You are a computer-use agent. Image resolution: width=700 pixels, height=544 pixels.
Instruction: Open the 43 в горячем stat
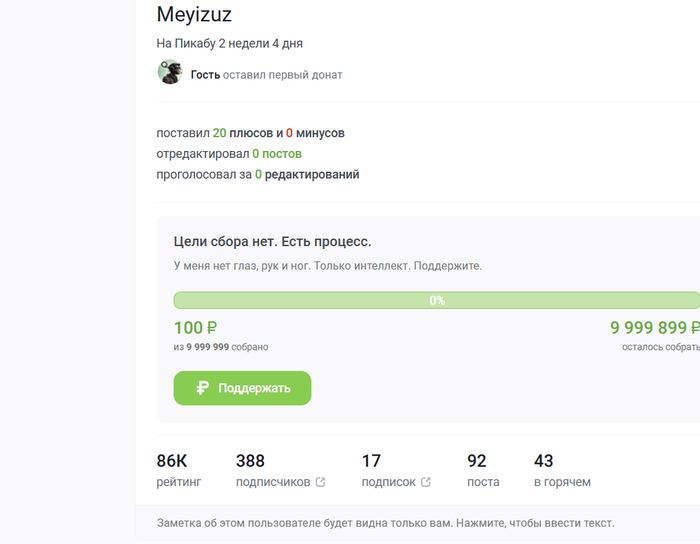(x=544, y=461)
